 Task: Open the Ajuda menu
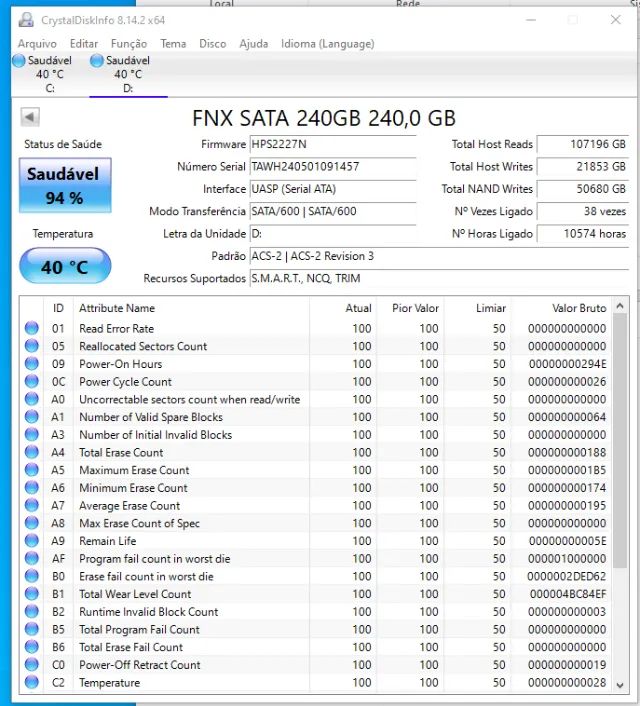(x=254, y=44)
